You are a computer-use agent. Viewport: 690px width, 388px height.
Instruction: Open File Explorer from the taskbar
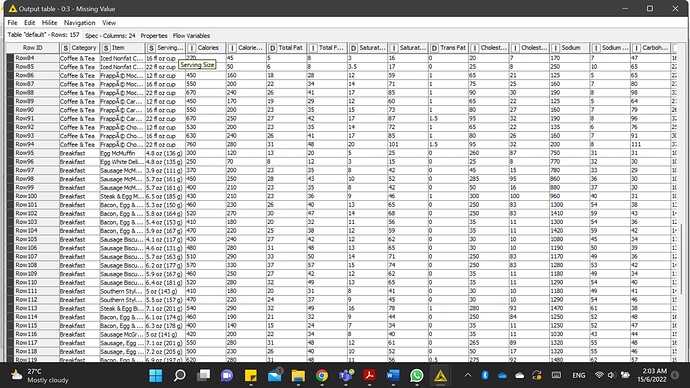[x=298, y=375]
